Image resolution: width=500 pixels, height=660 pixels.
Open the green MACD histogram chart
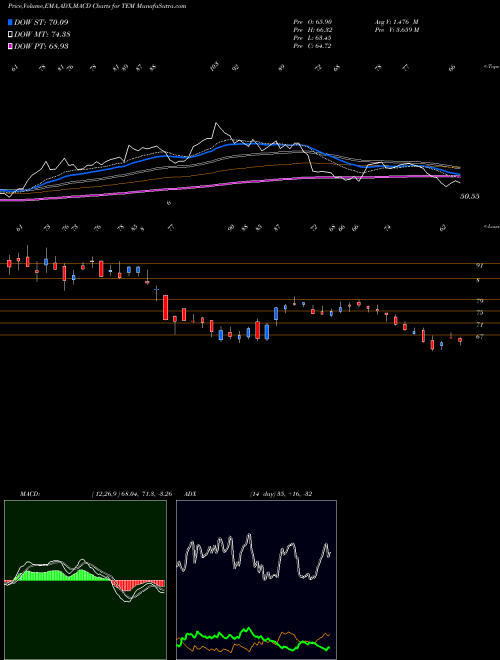click(x=85, y=580)
